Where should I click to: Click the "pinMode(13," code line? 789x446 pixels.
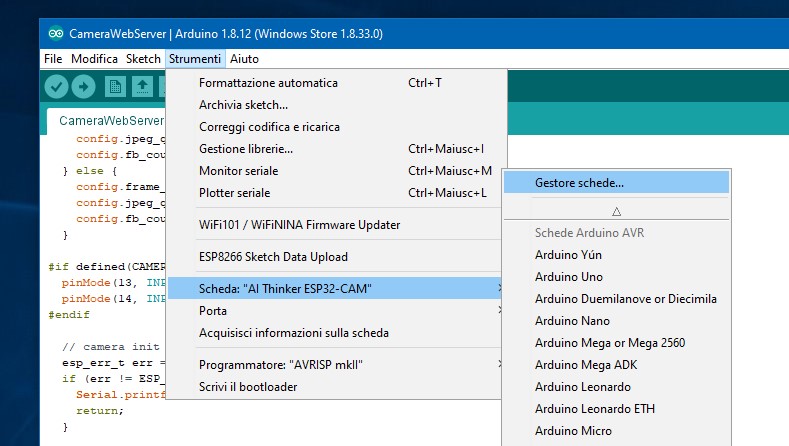(x=113, y=283)
